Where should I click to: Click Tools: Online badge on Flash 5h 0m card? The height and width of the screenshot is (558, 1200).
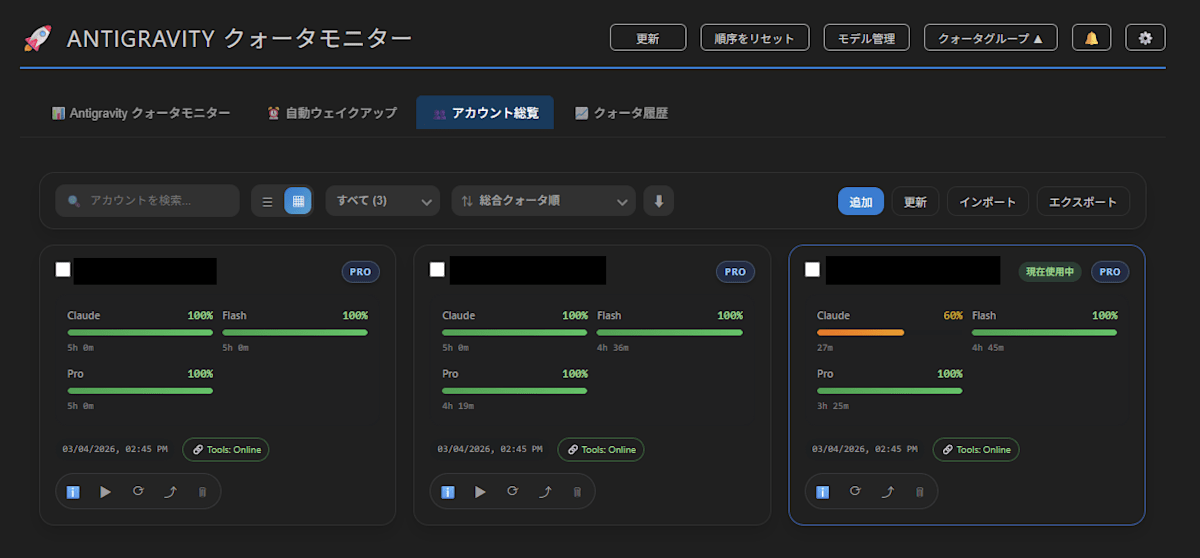(x=226, y=450)
